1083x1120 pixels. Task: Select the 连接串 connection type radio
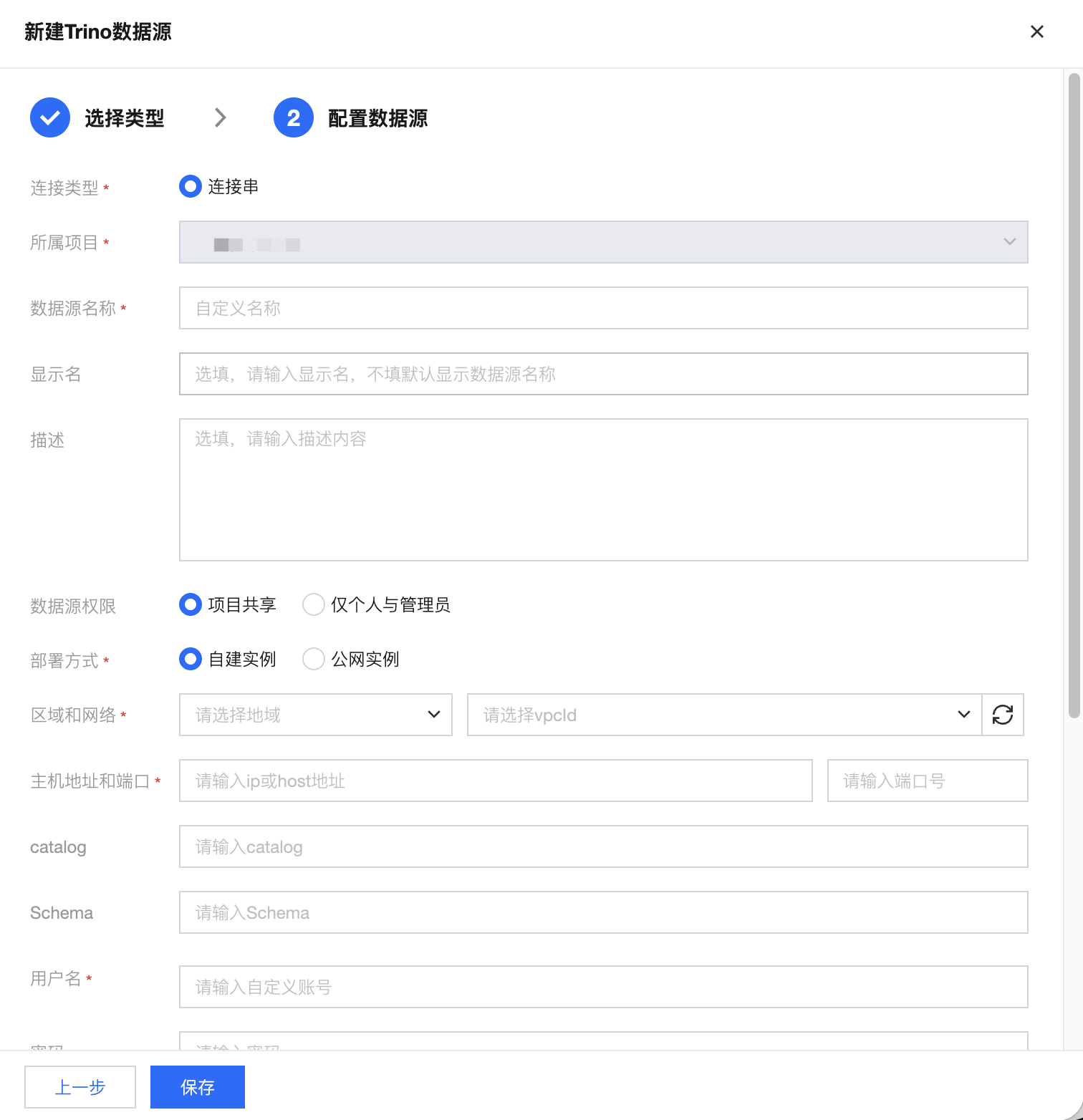click(x=191, y=187)
